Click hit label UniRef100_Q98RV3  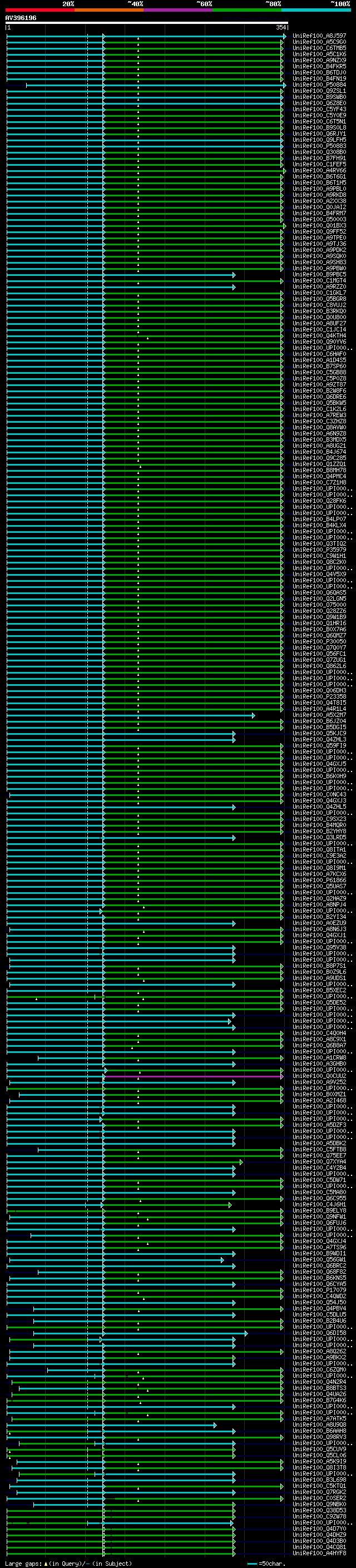pos(319,1437)
